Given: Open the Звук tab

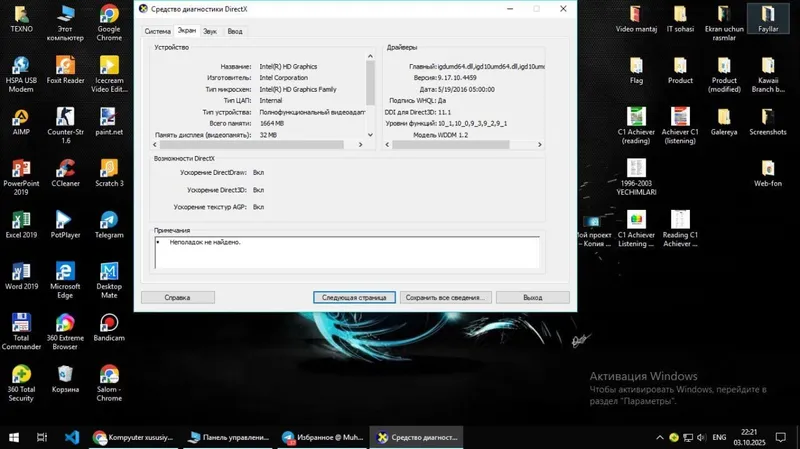Looking at the screenshot, I should click(210, 31).
